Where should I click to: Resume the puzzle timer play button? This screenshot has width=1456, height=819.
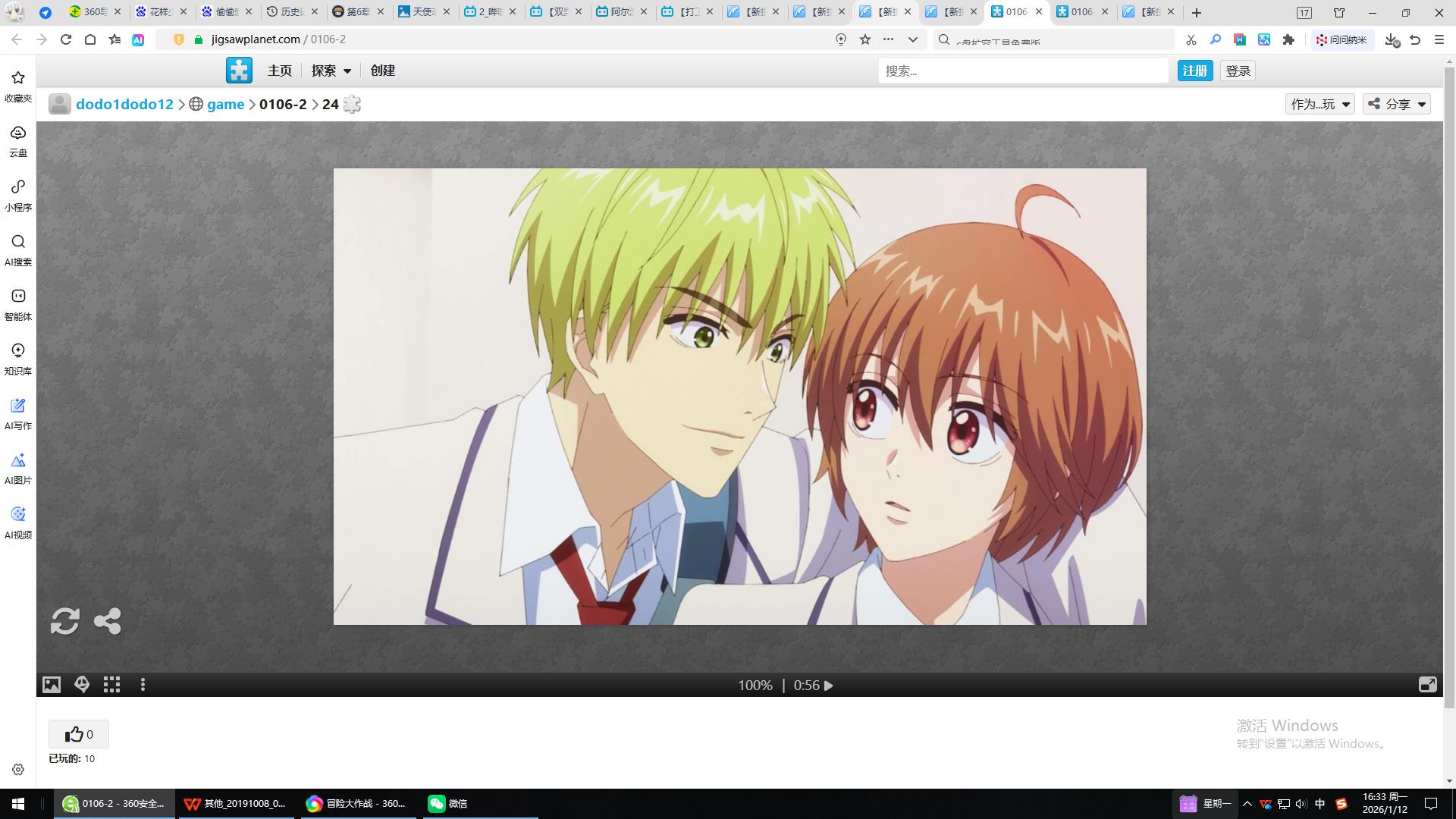pyautogui.click(x=829, y=686)
